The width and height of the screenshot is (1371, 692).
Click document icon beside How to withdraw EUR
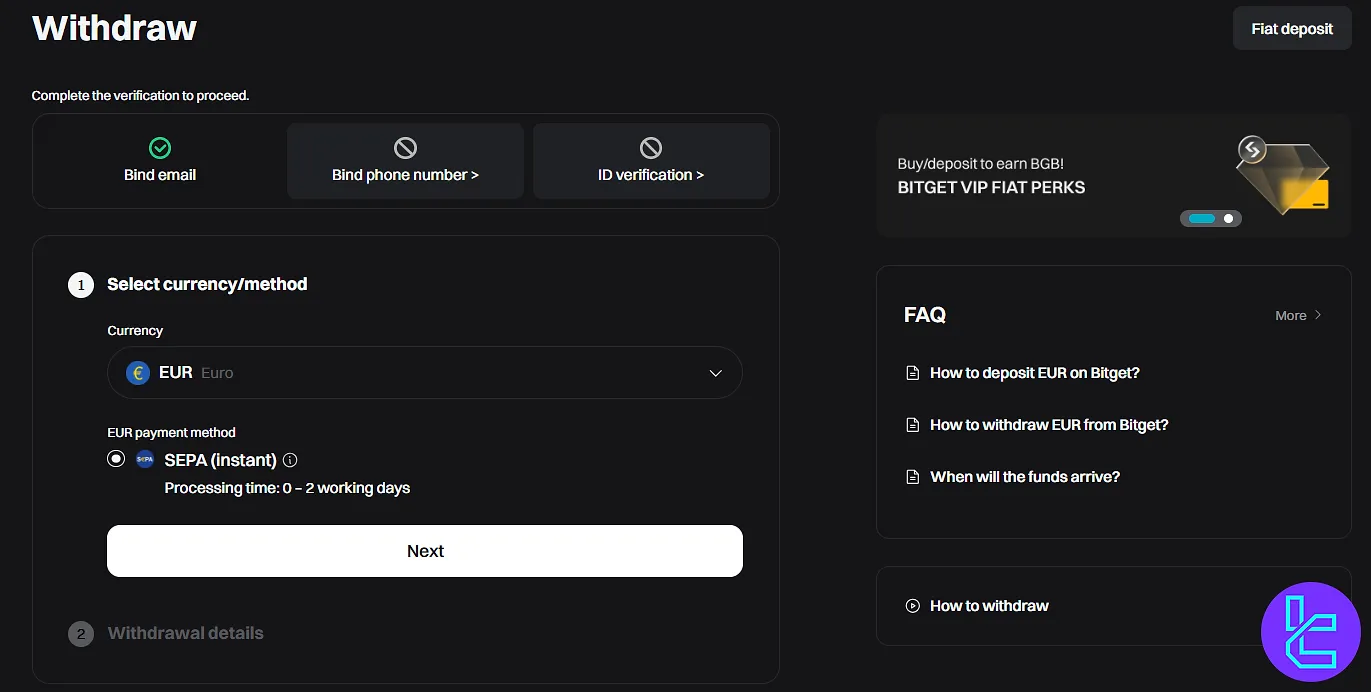click(912, 425)
